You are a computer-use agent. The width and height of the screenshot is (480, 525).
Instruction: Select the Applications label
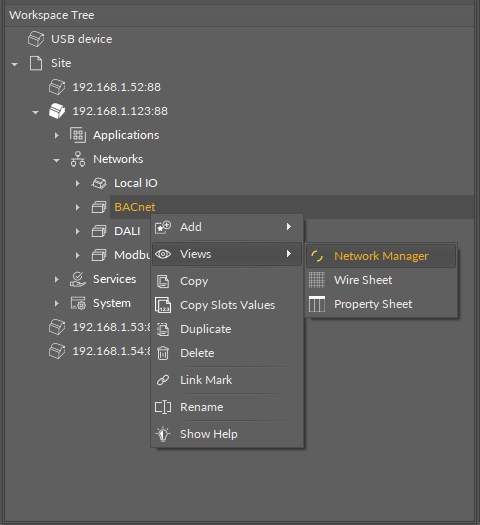click(126, 135)
